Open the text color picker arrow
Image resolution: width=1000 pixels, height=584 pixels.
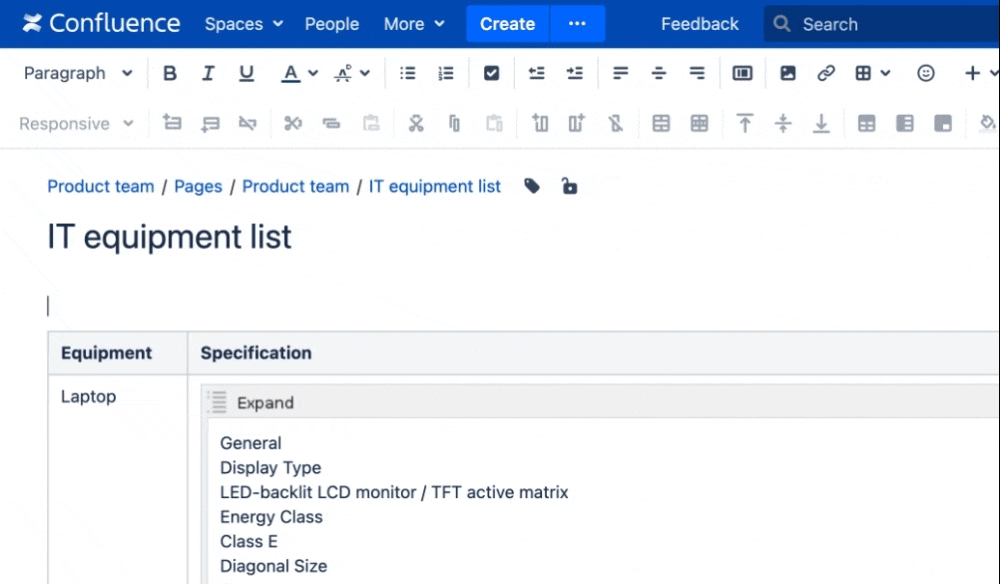click(313, 73)
